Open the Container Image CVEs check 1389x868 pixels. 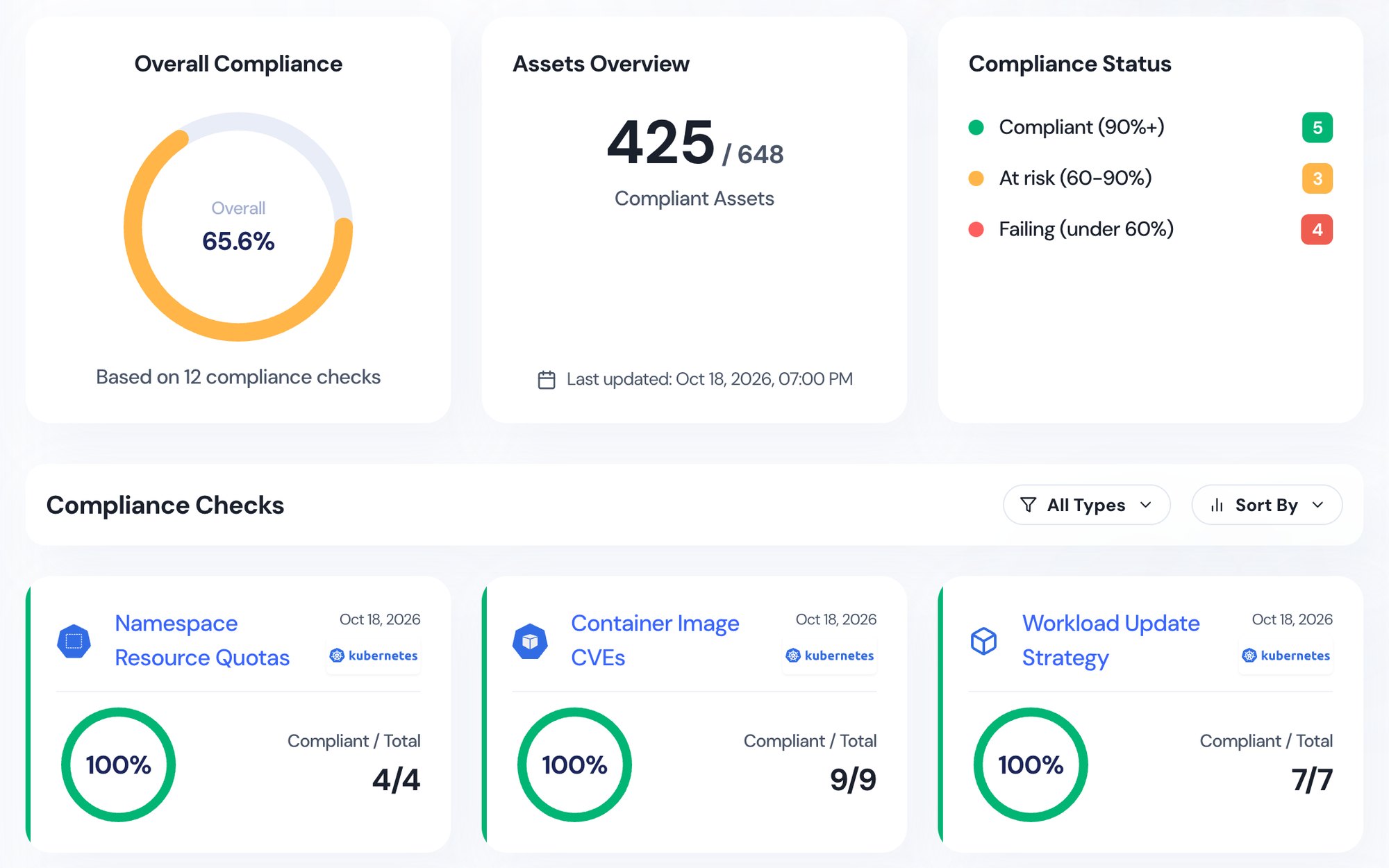(x=655, y=640)
